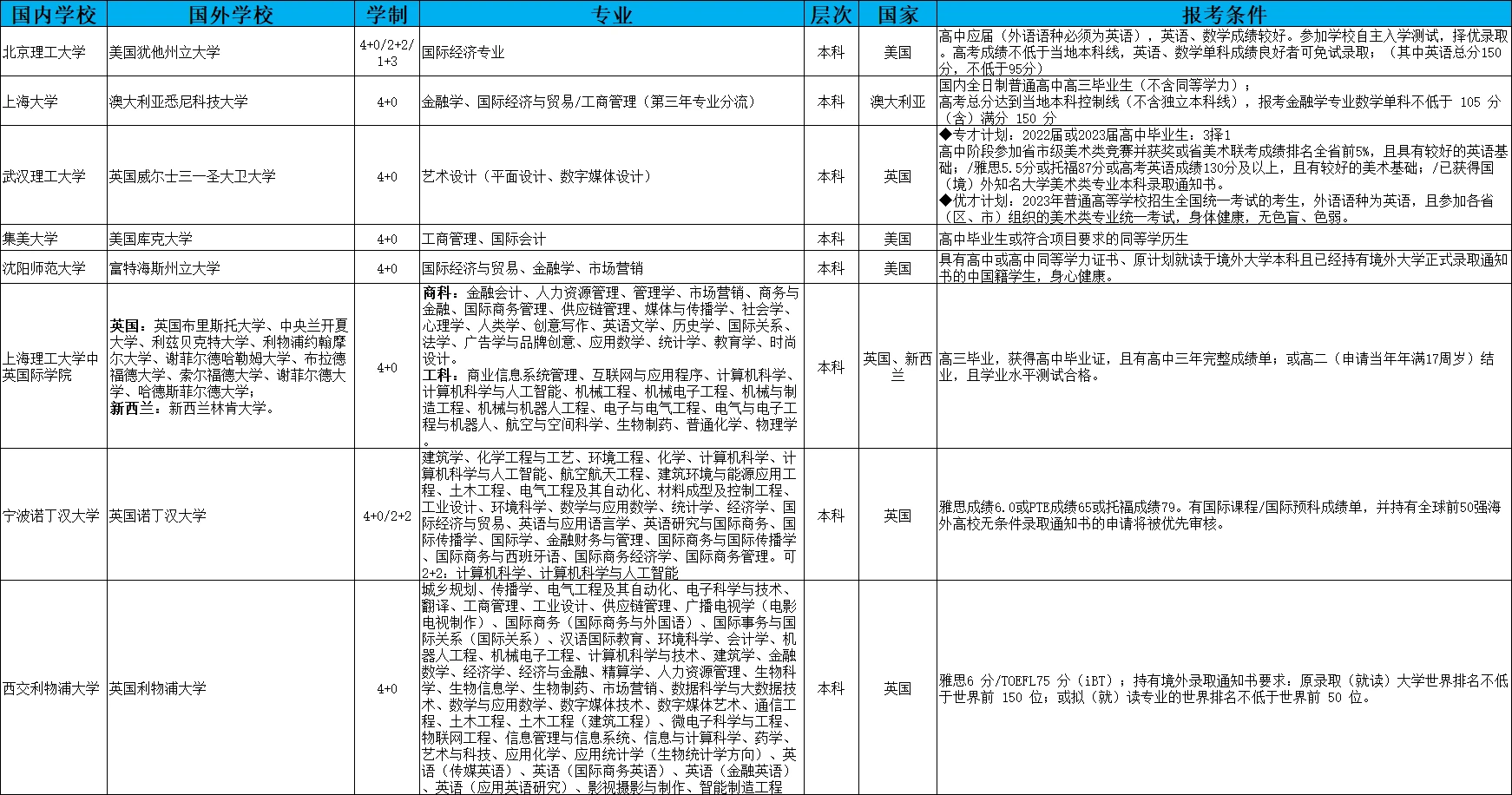Select the 专业 column header
The width and height of the screenshot is (1512, 795).
(612, 14)
